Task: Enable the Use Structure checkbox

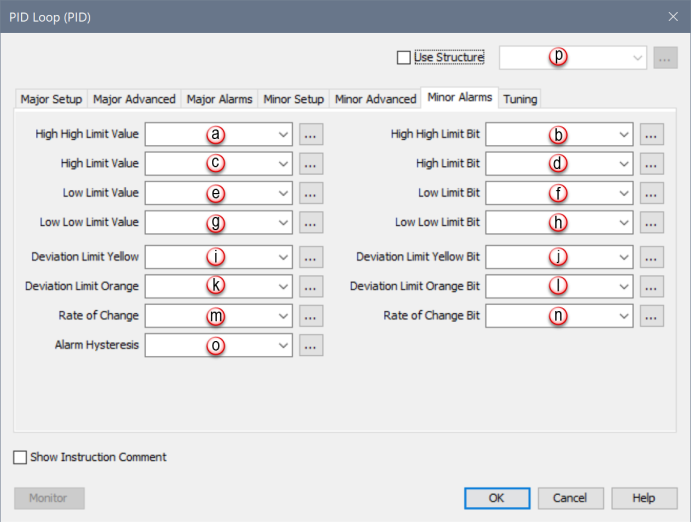Action: click(404, 58)
